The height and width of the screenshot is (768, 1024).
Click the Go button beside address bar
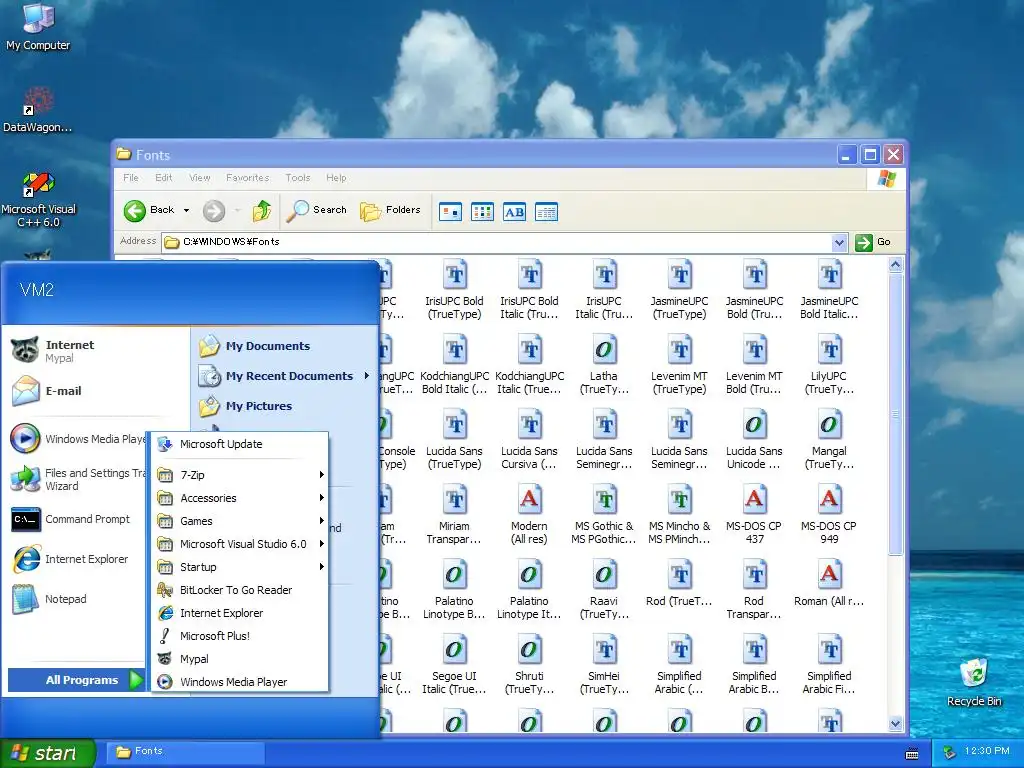(874, 242)
